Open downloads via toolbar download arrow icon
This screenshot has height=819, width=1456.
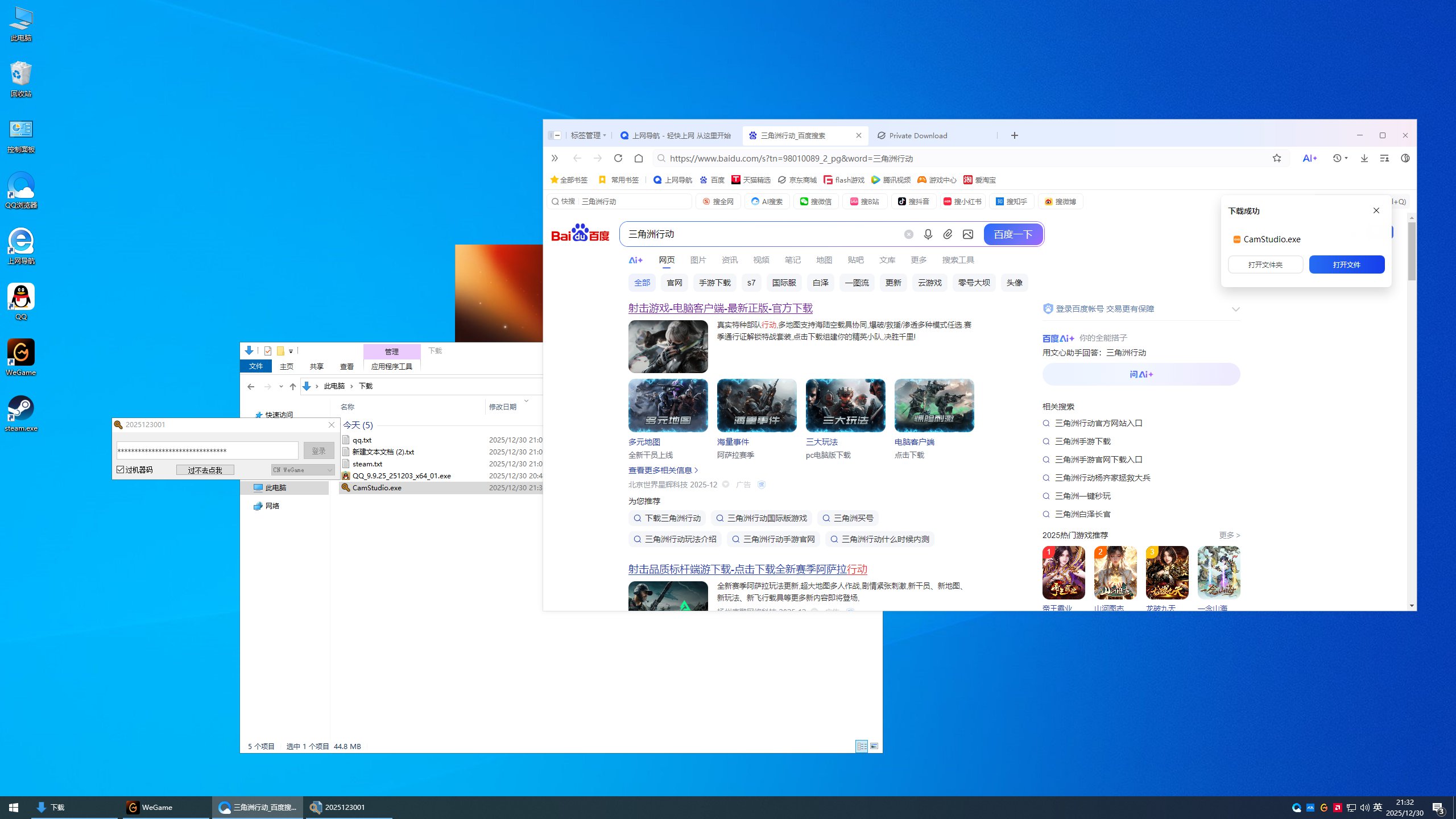click(x=1364, y=158)
